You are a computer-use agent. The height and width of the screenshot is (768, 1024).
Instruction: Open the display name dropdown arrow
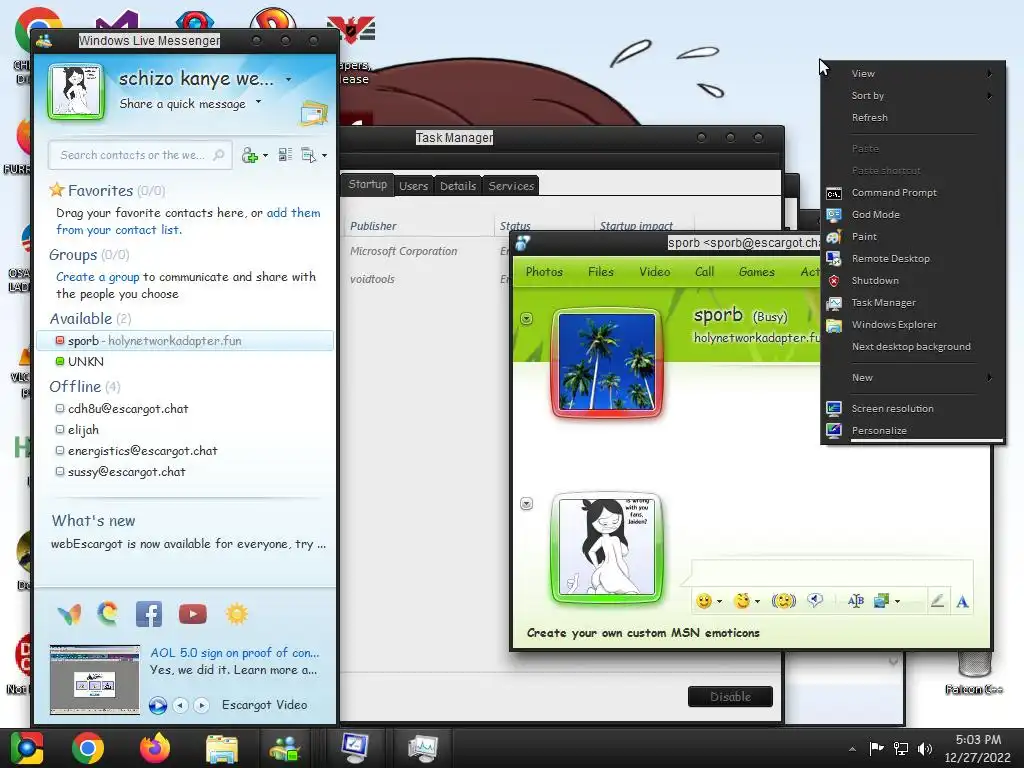289,80
